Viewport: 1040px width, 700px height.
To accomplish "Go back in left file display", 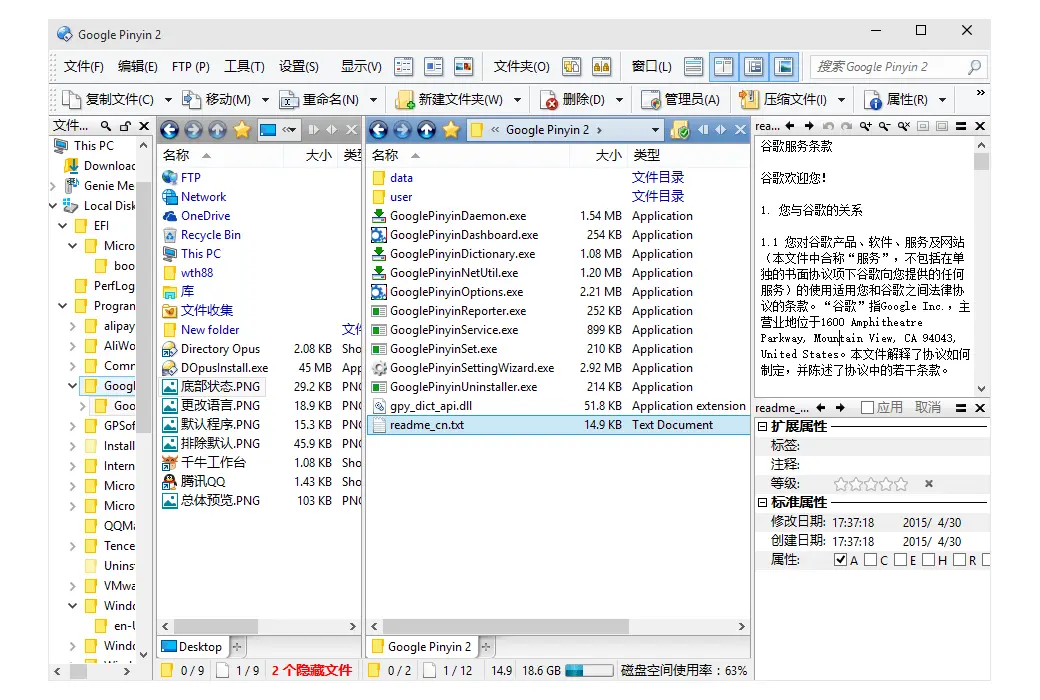I will coord(170,130).
